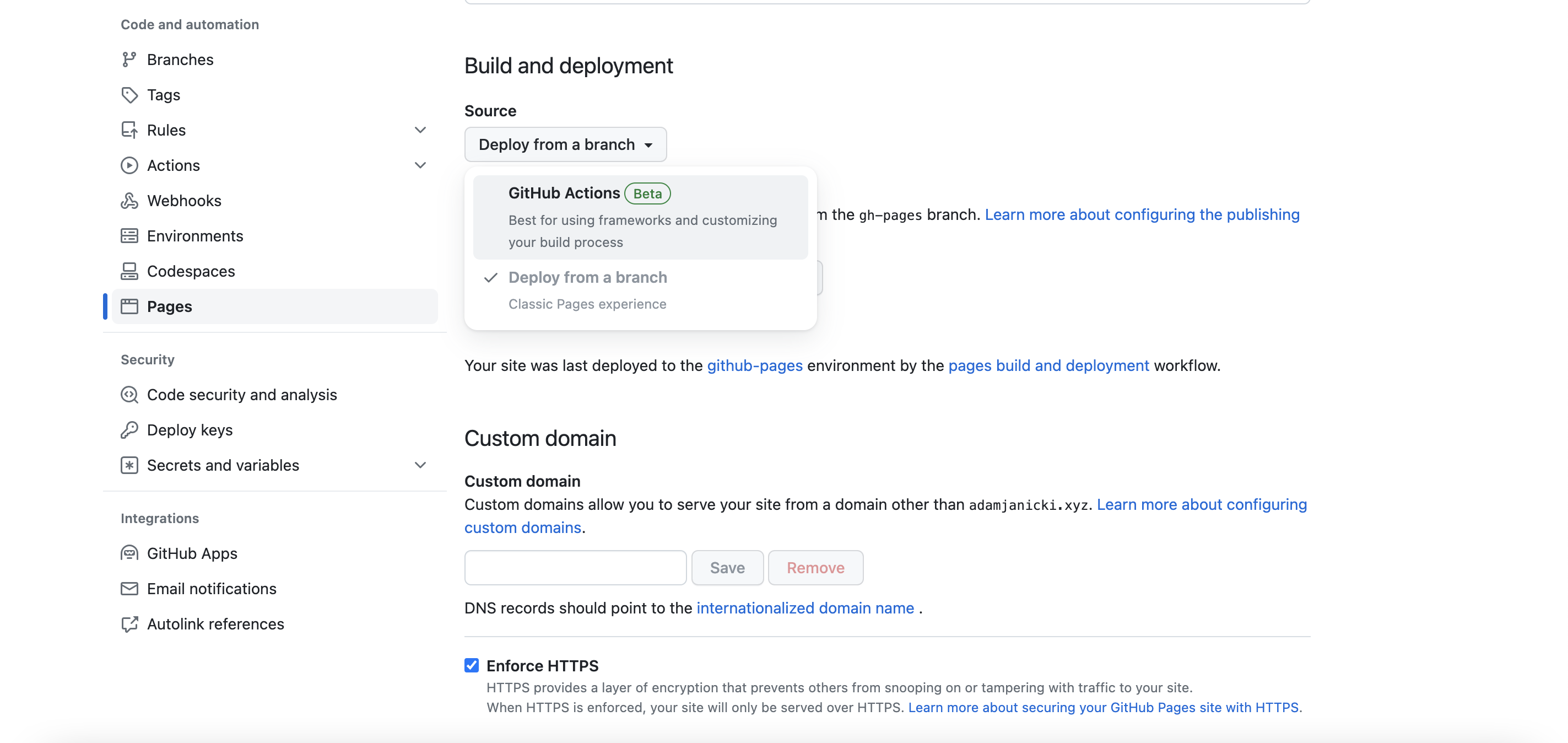Open Learn more about configuring custom domains link
The height and width of the screenshot is (743, 1568).
1202,505
